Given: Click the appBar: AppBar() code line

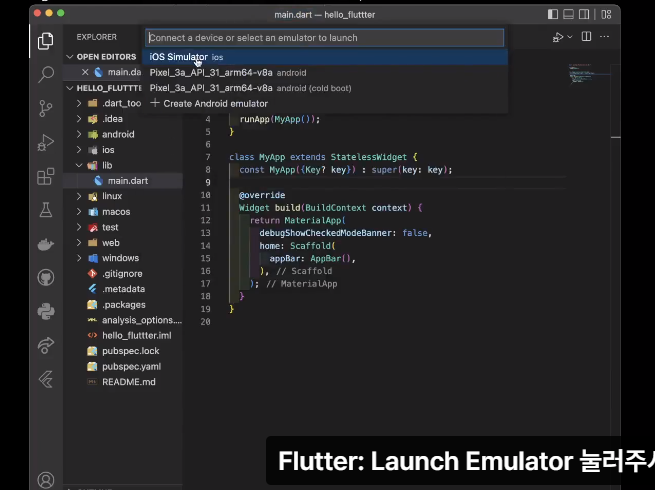Looking at the screenshot, I should [x=312, y=259].
